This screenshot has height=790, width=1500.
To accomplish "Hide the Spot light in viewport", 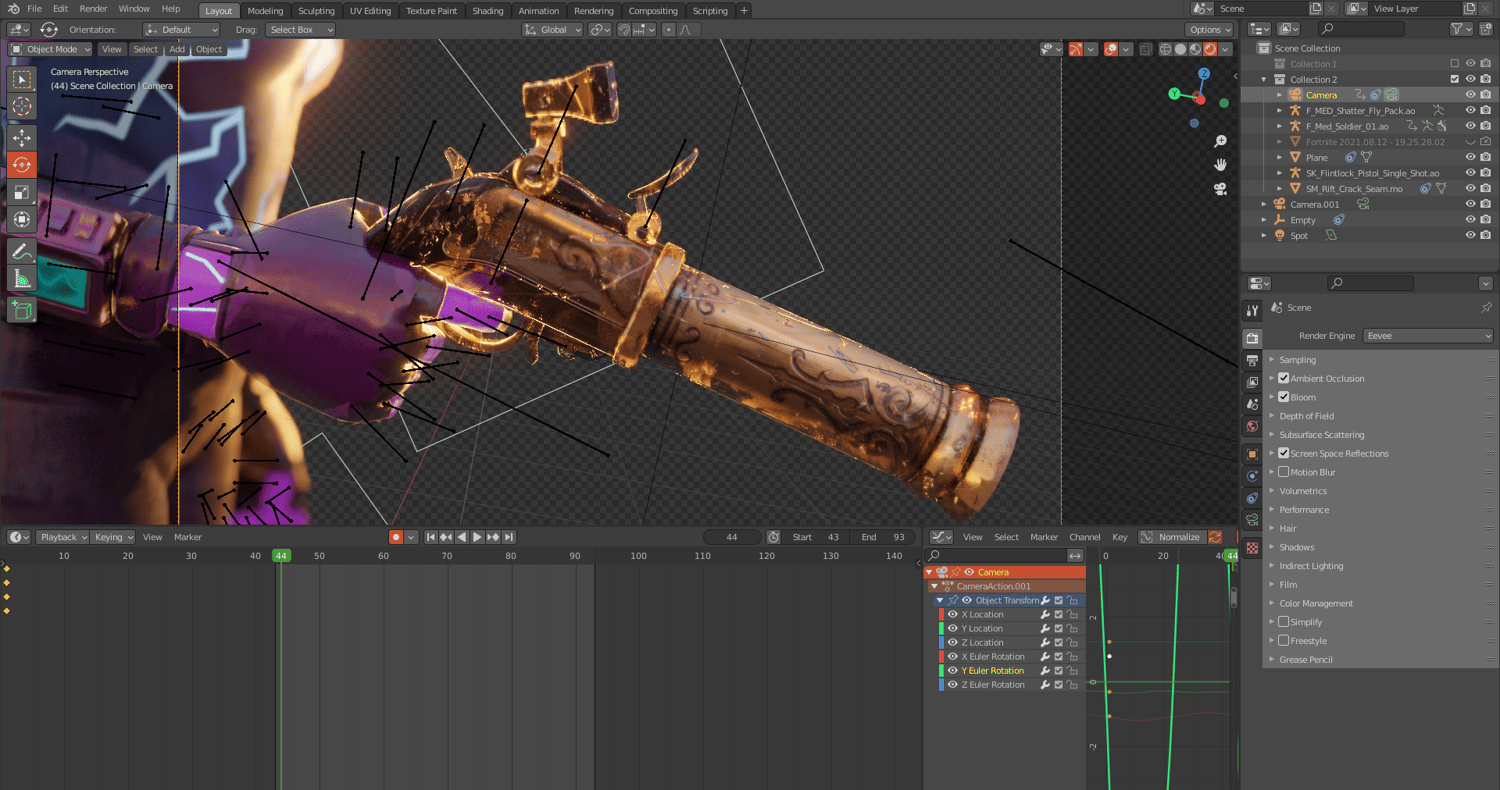I will 1470,235.
